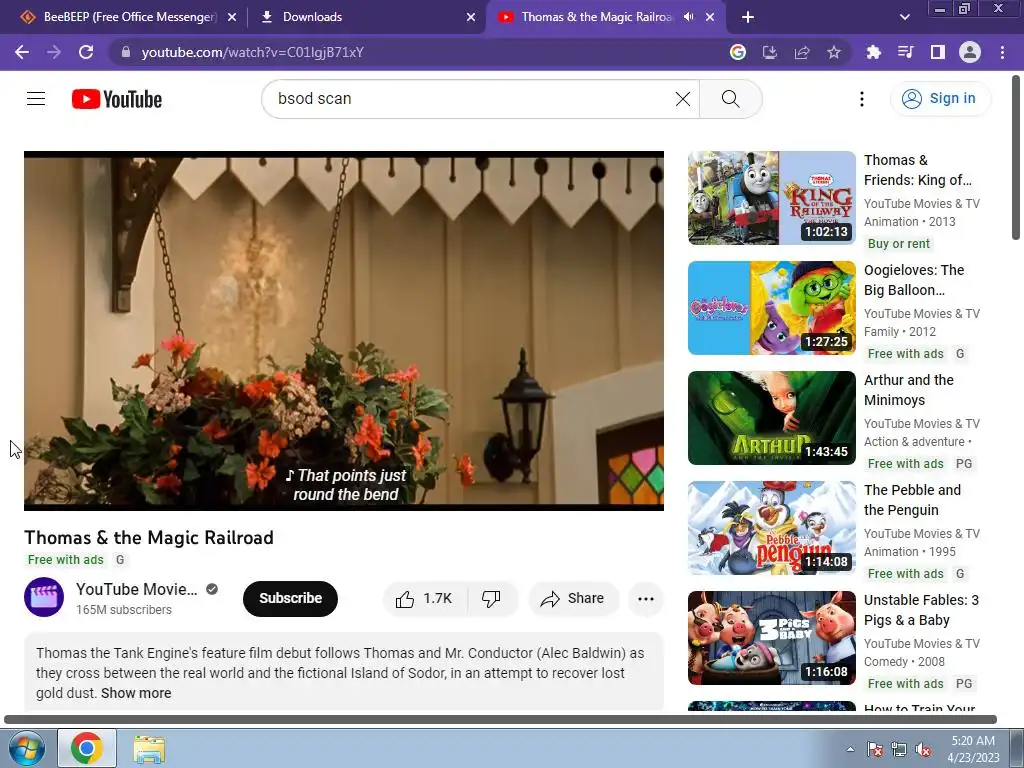This screenshot has width=1024, height=768.
Task: Click install app icon in address bar
Action: (x=770, y=52)
